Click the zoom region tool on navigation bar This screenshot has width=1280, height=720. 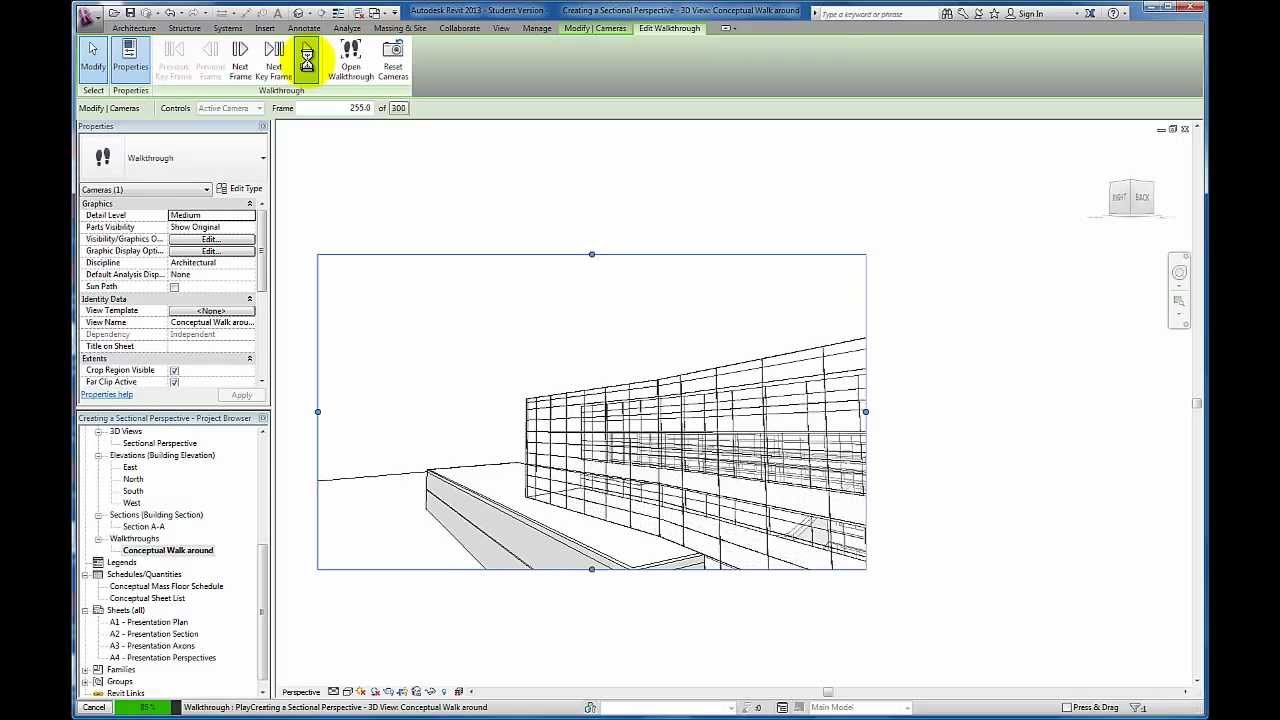click(1179, 301)
